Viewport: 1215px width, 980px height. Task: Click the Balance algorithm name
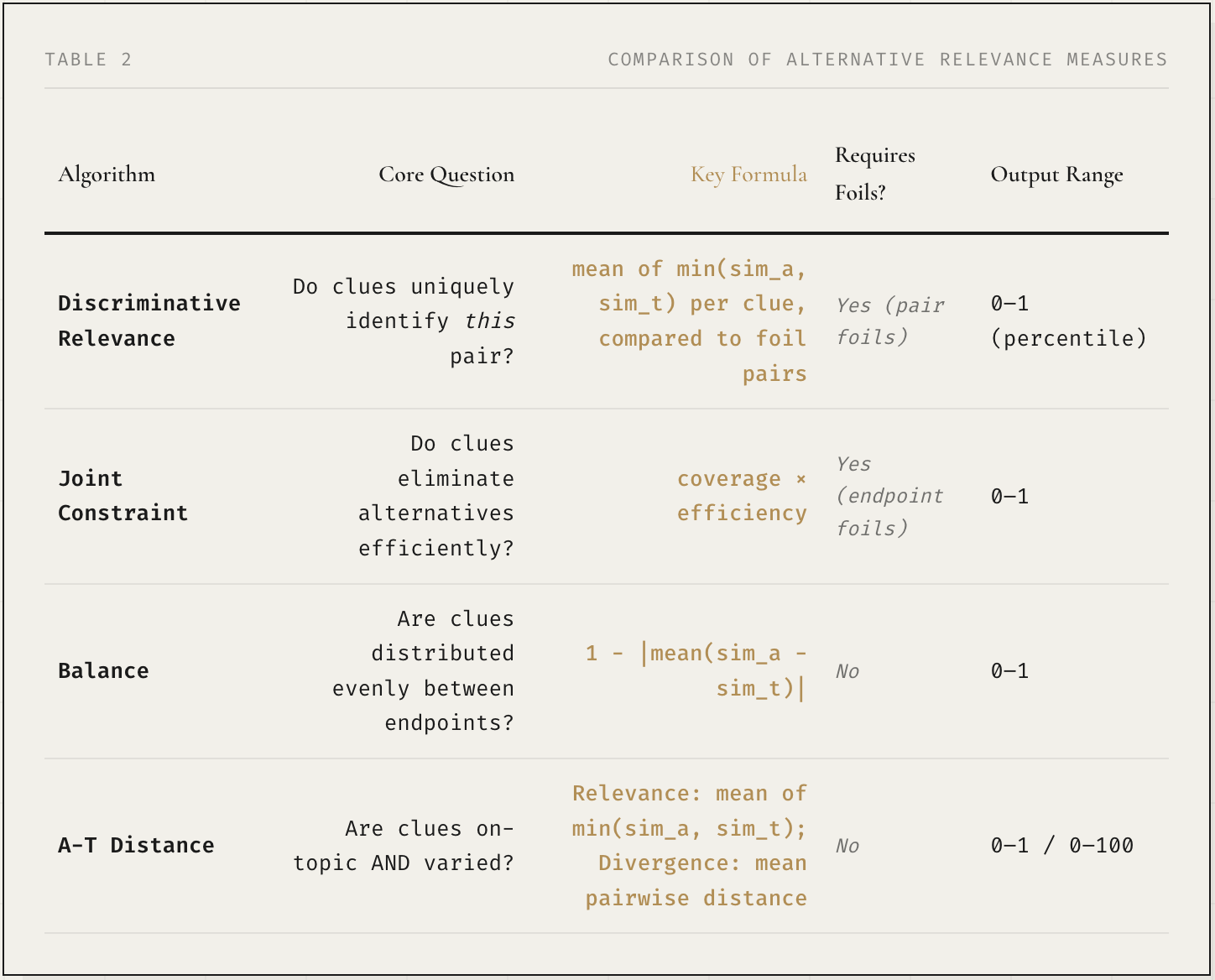[103, 670]
